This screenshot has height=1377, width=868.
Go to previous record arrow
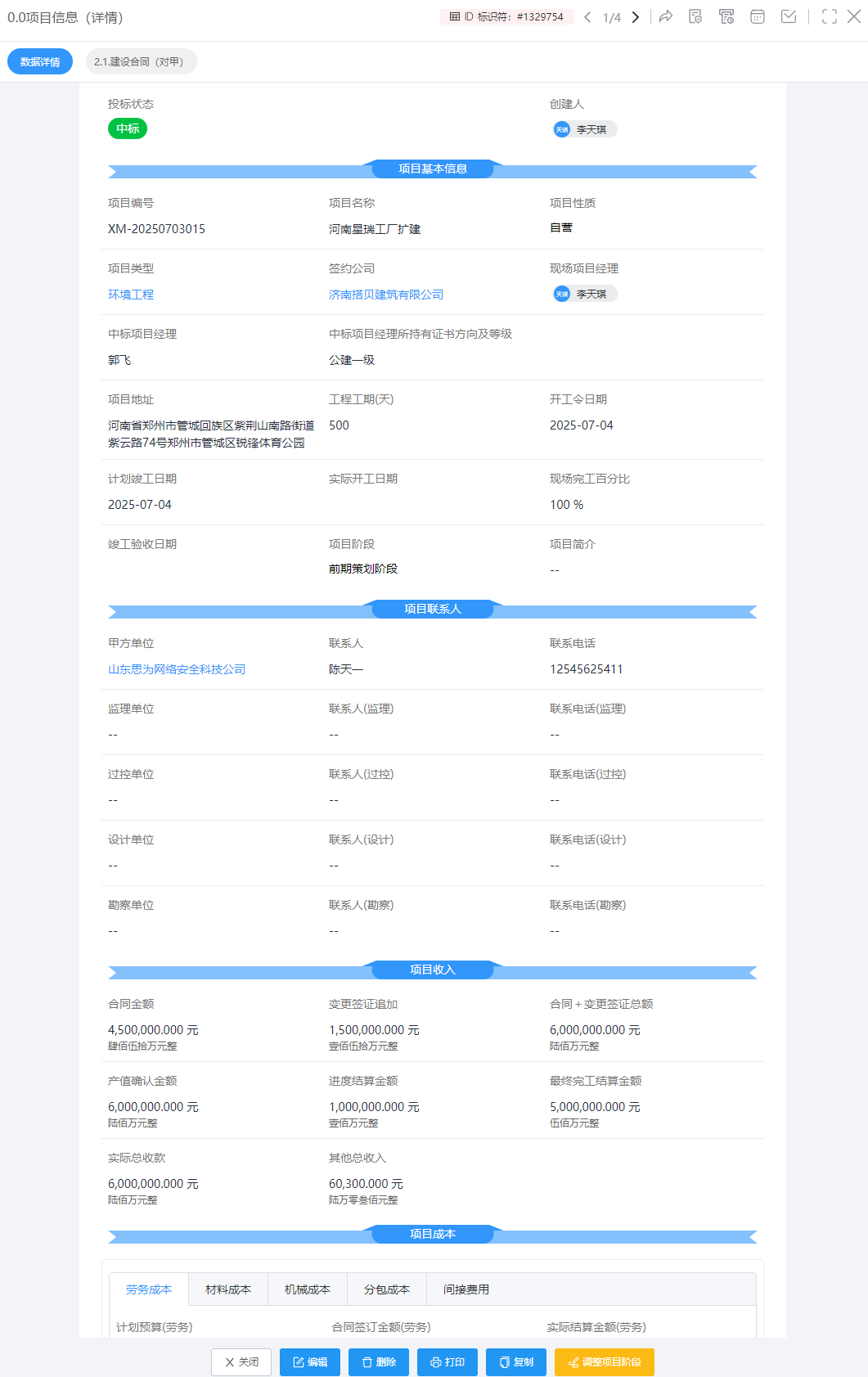click(x=587, y=17)
